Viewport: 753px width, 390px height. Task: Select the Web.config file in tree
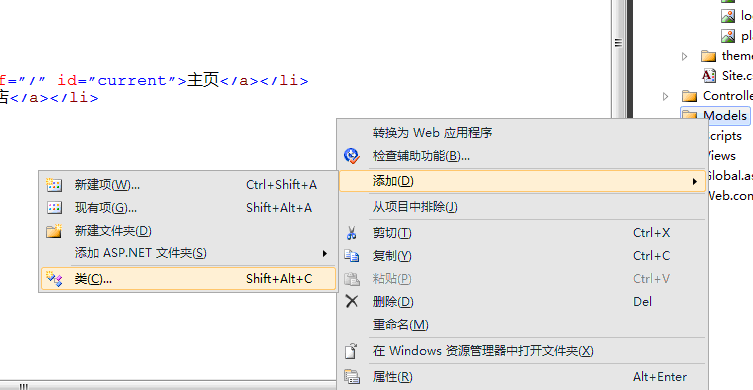click(x=730, y=196)
